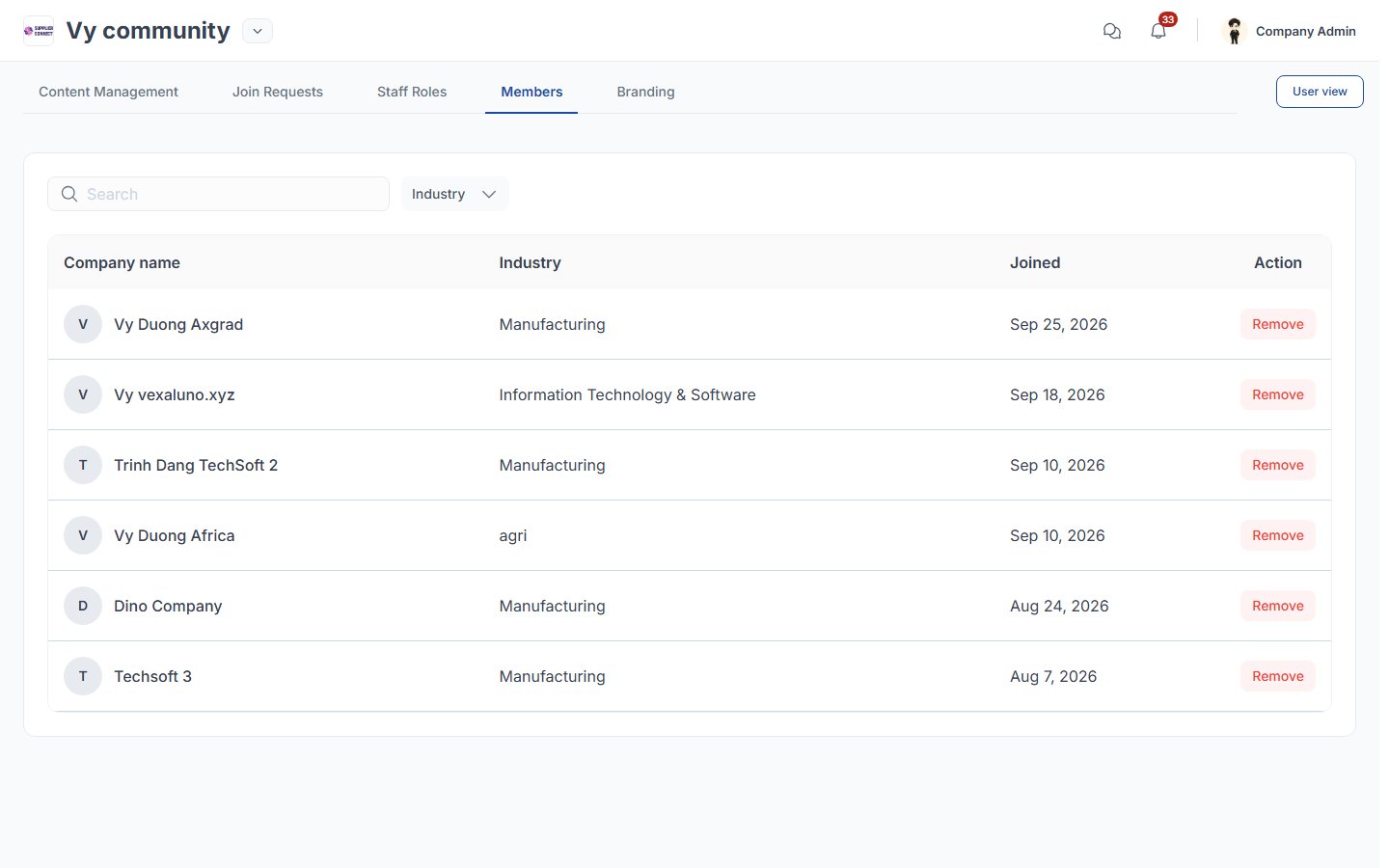The width and height of the screenshot is (1389, 868).
Task: Remove Vy Duong Africa member
Action: tap(1277, 535)
